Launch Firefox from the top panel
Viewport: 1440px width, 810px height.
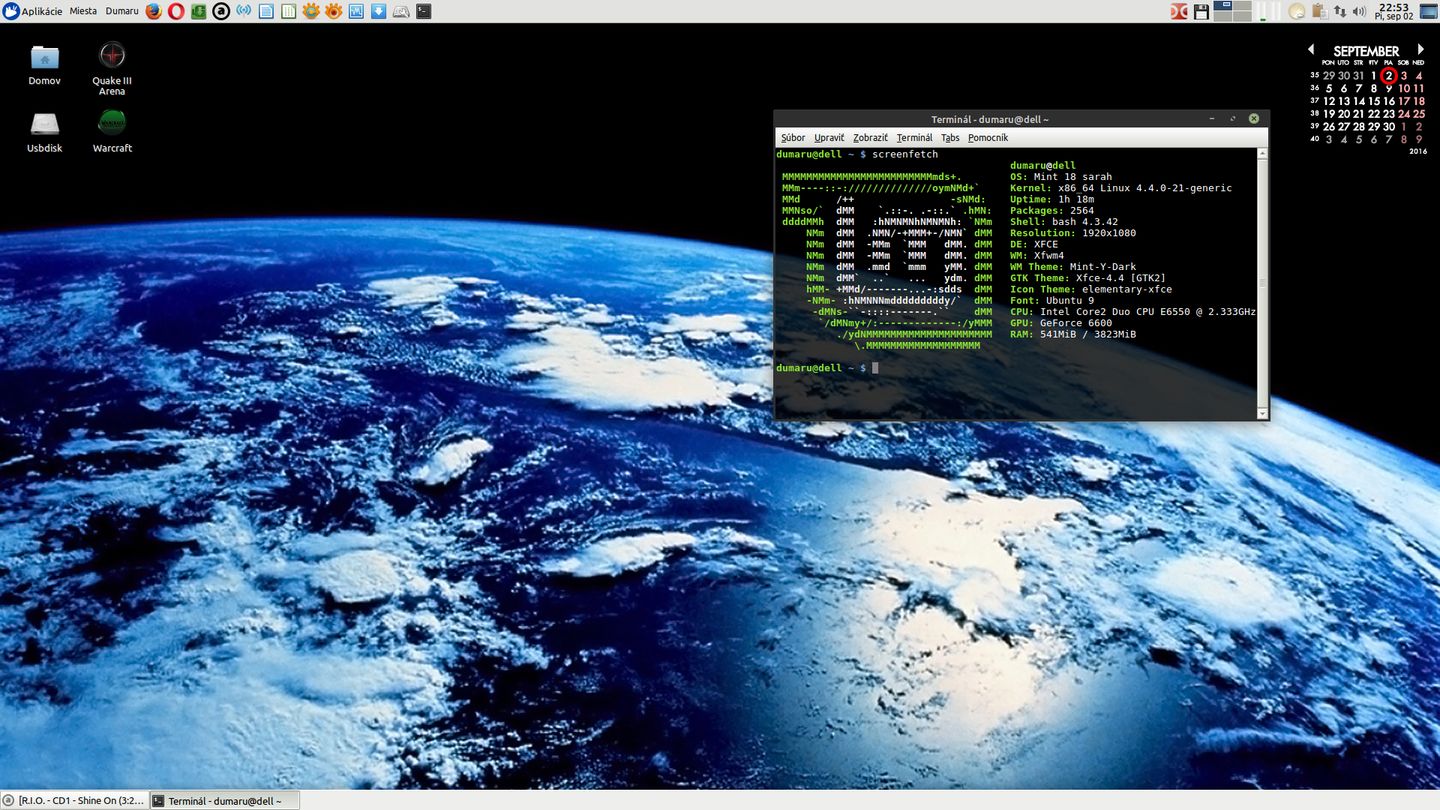[x=153, y=11]
